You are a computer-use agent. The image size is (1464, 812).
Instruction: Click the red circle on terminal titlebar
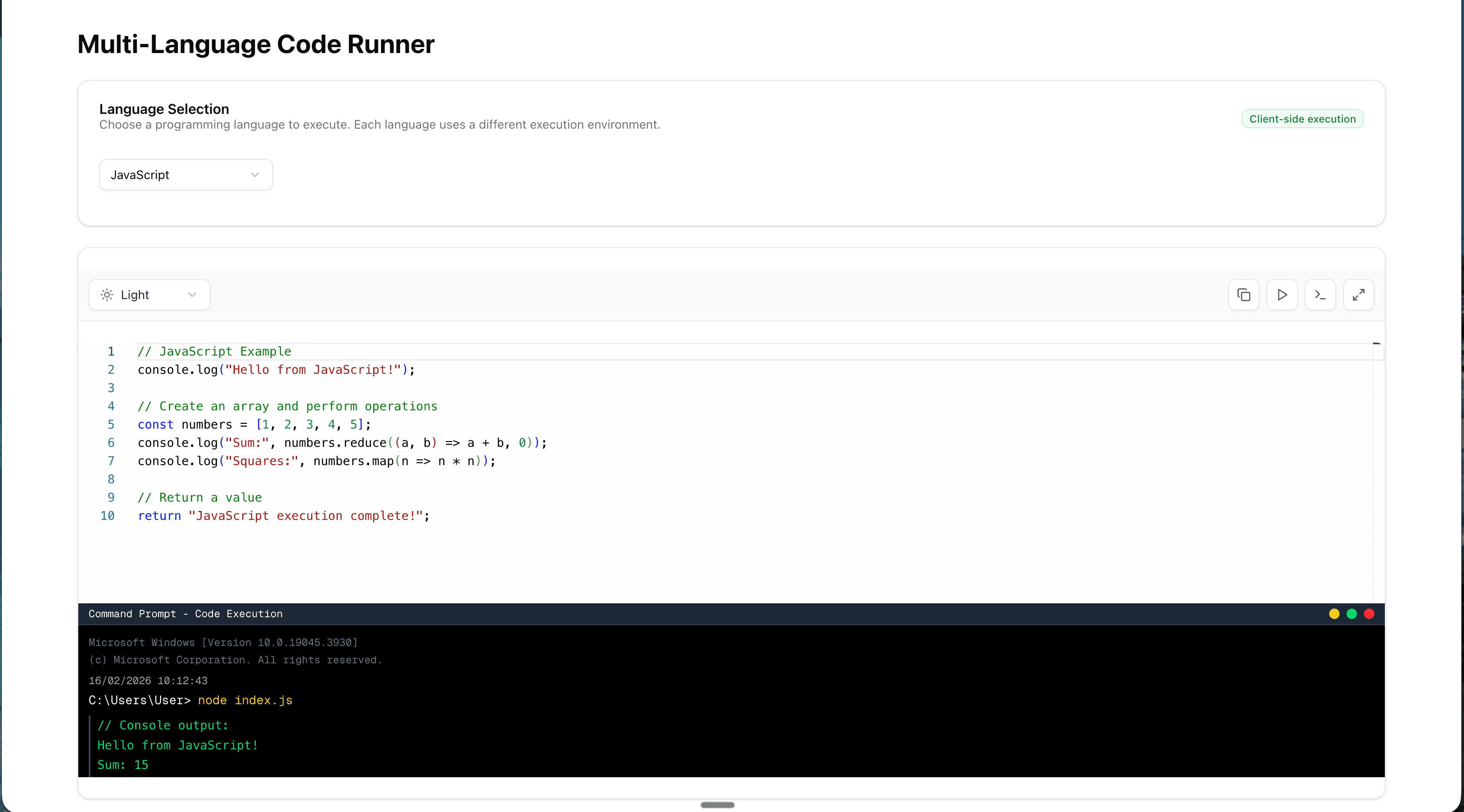click(x=1370, y=614)
